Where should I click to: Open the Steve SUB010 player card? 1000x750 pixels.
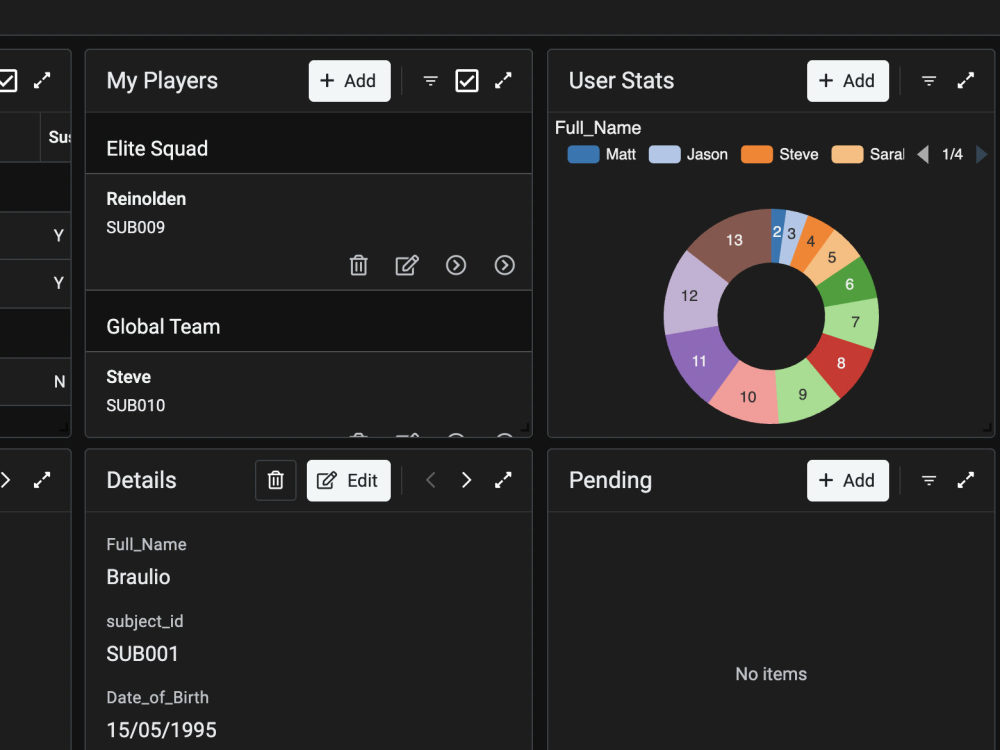coord(309,394)
